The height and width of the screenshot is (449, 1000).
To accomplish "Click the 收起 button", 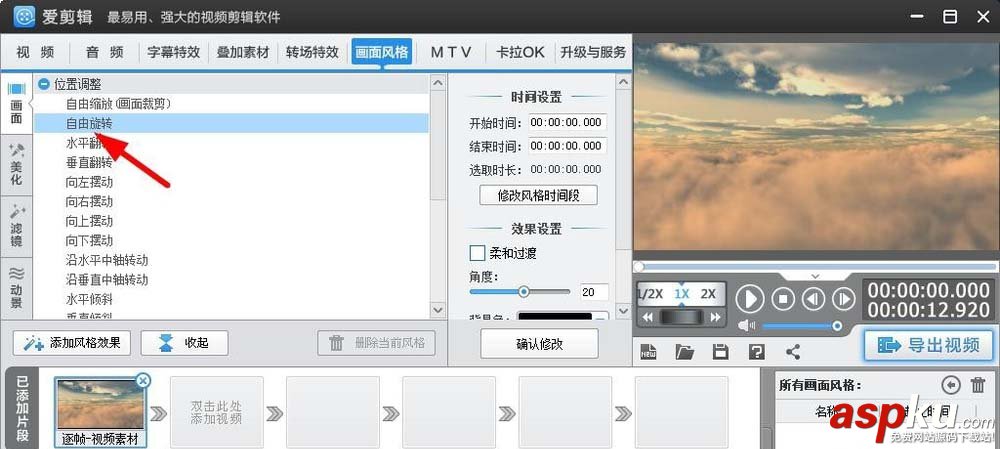I will coord(184,343).
